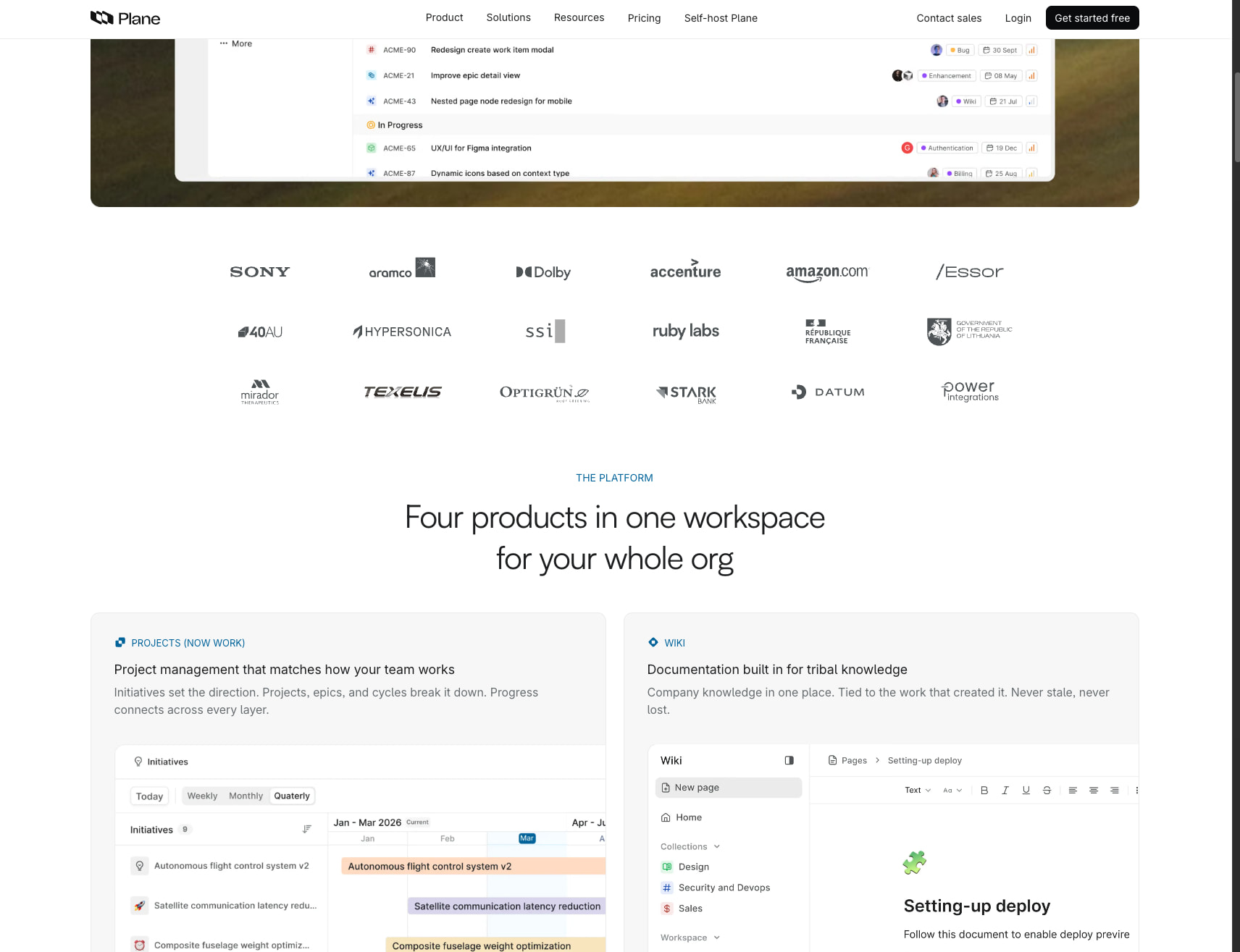
Task: Click the Strikethrough formatting icon
Action: [x=1047, y=791]
